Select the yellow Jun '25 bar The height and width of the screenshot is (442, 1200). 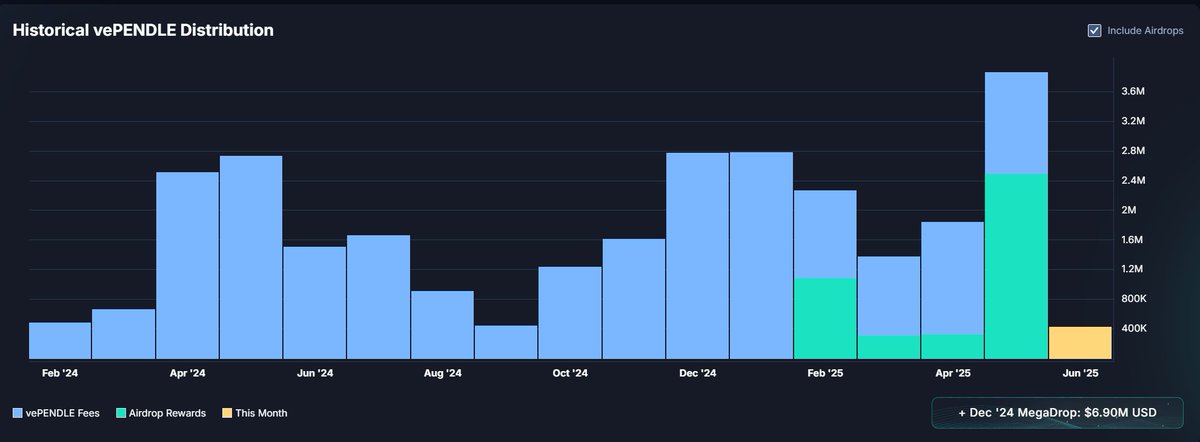tap(1079, 342)
